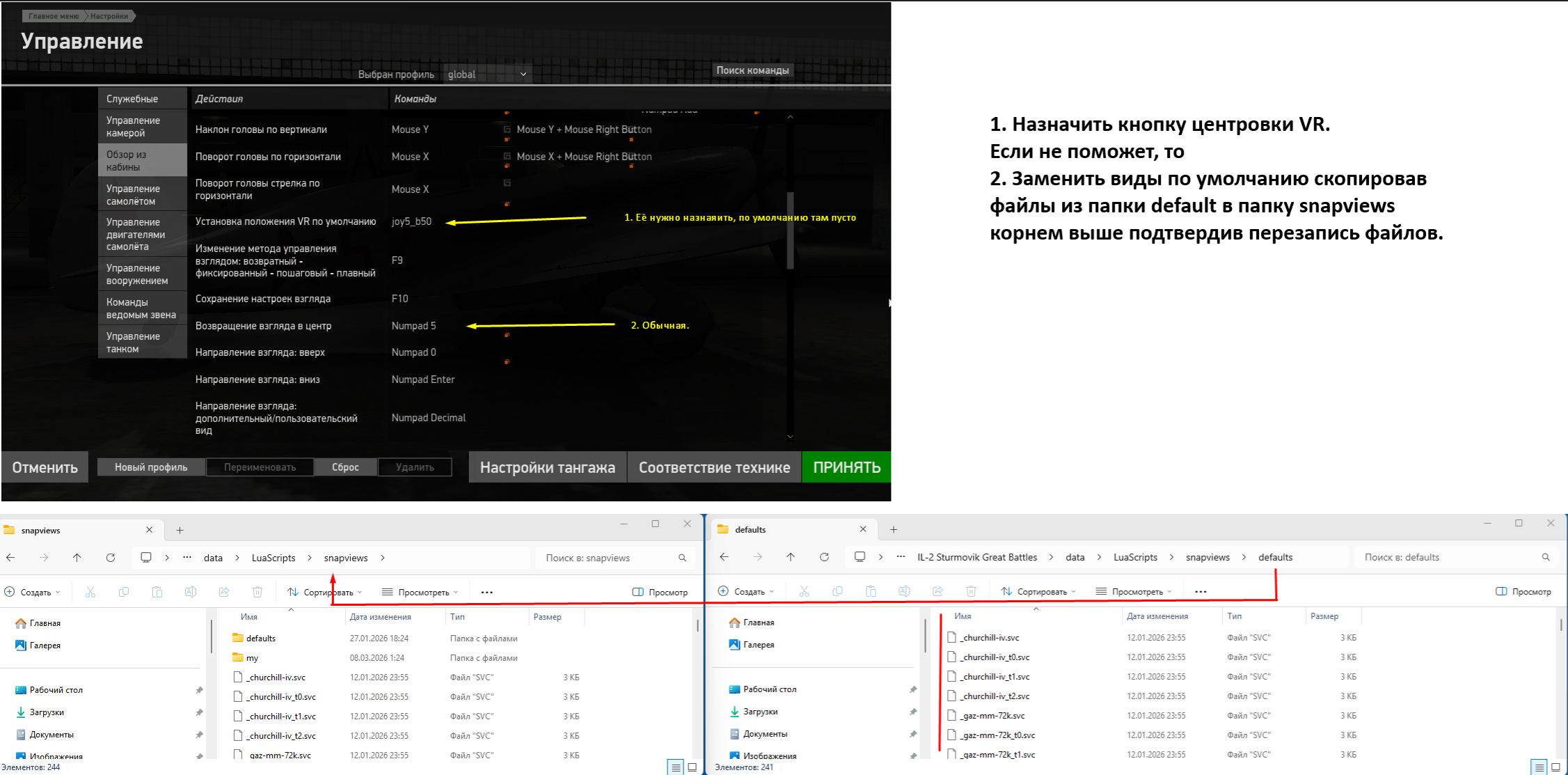The width and height of the screenshot is (1568, 775).
Task: Select Управление танком category tab
Action: [x=143, y=343]
